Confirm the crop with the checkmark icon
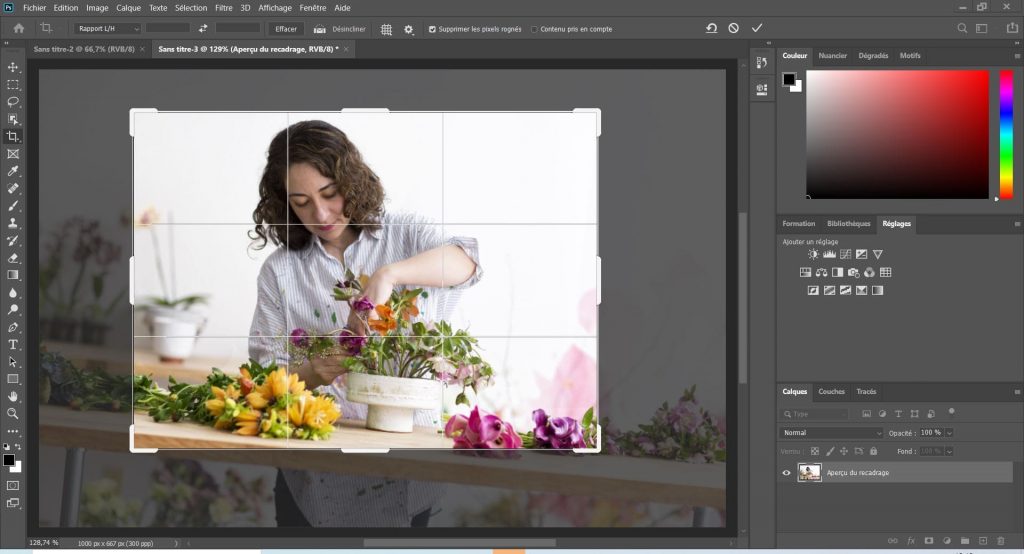Screen dimensions: 1024x554 tap(757, 28)
